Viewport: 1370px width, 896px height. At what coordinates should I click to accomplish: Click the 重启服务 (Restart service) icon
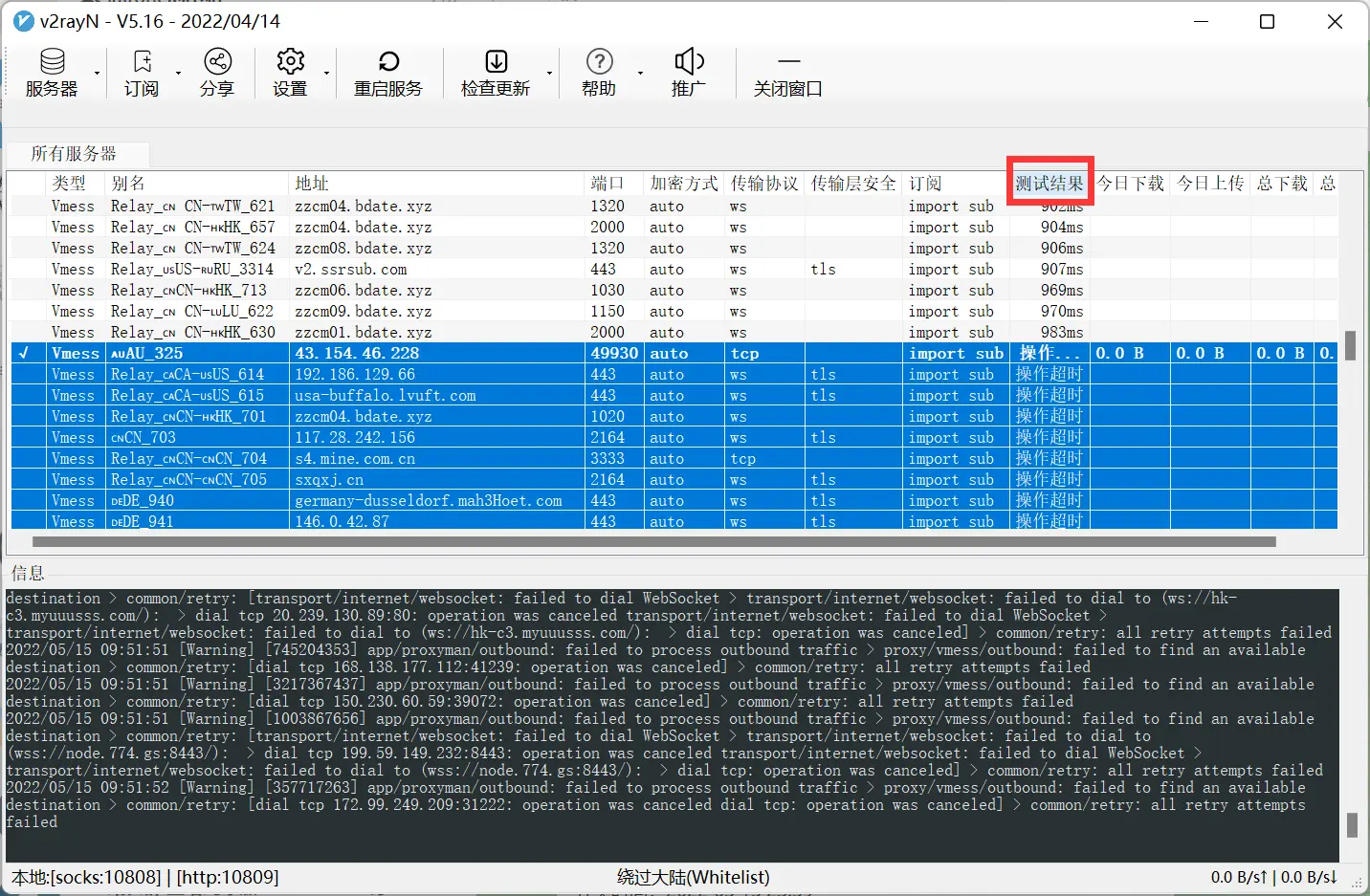pos(387,73)
